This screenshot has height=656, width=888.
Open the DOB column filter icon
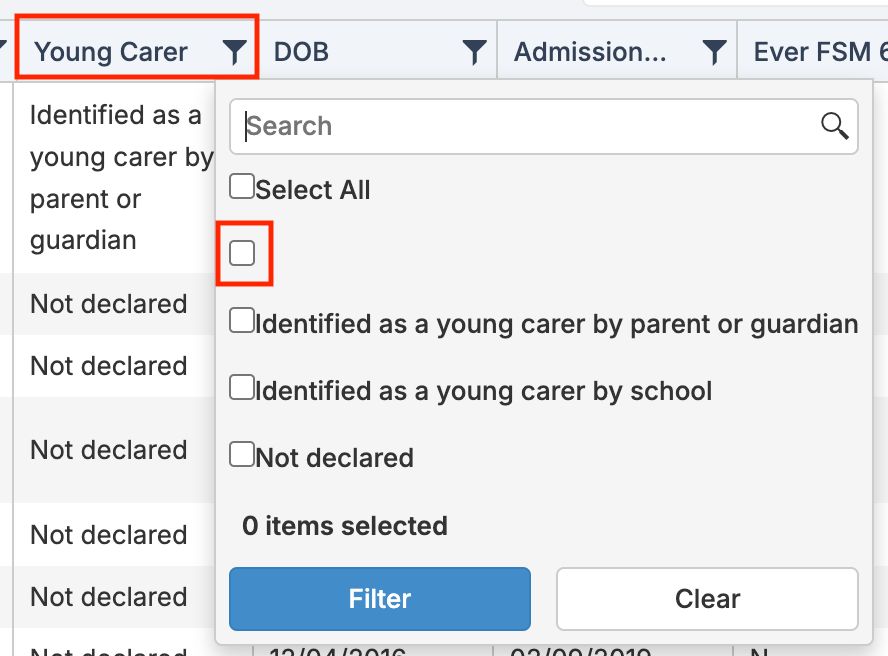pos(475,52)
